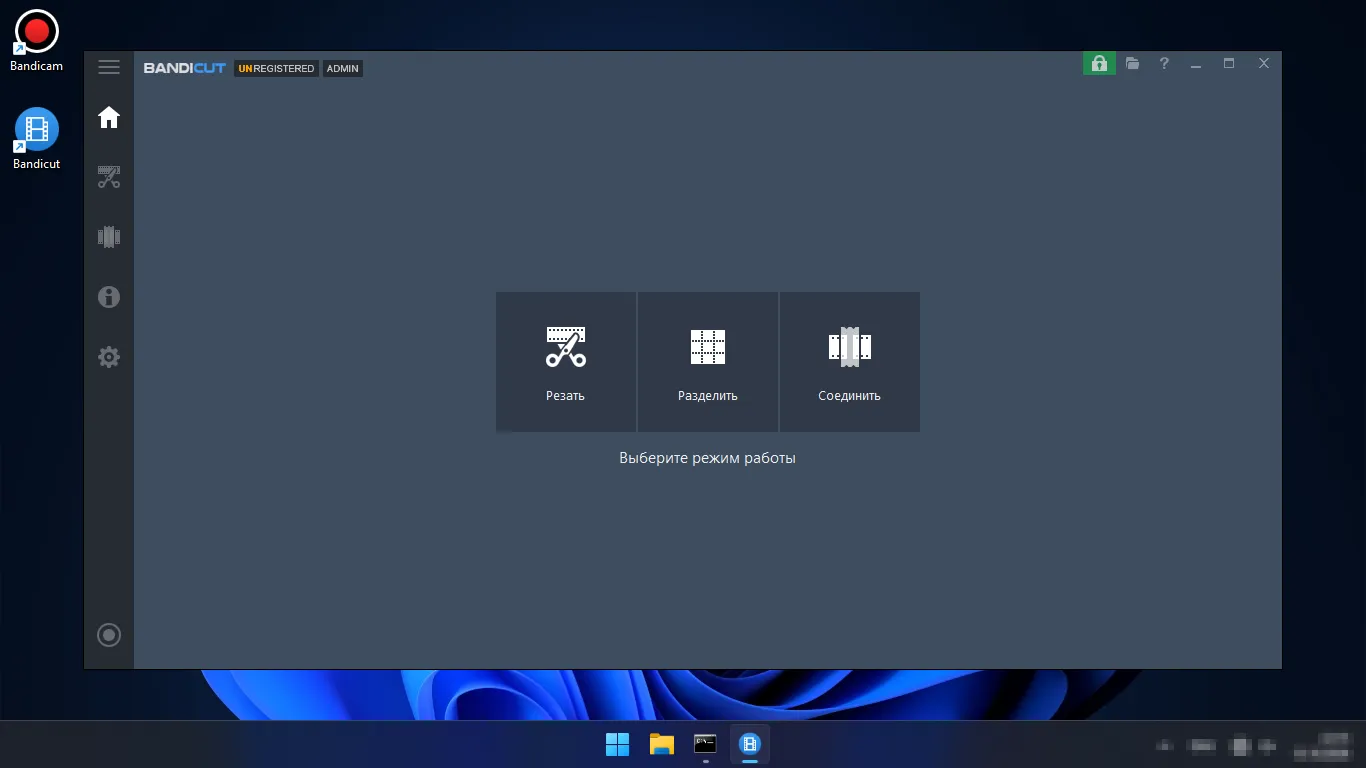The image size is (1366, 768).
Task: Open the Information sidebar icon
Action: (x=109, y=297)
